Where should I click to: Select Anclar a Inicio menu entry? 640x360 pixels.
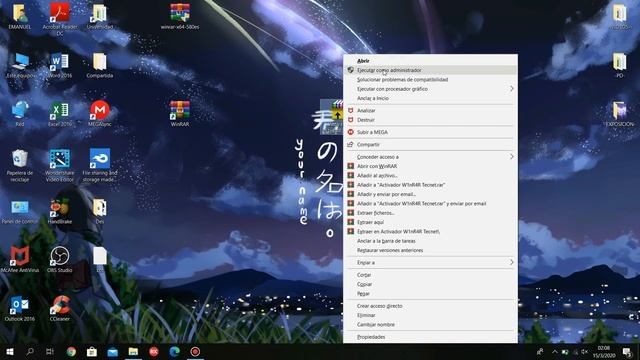coord(431,98)
